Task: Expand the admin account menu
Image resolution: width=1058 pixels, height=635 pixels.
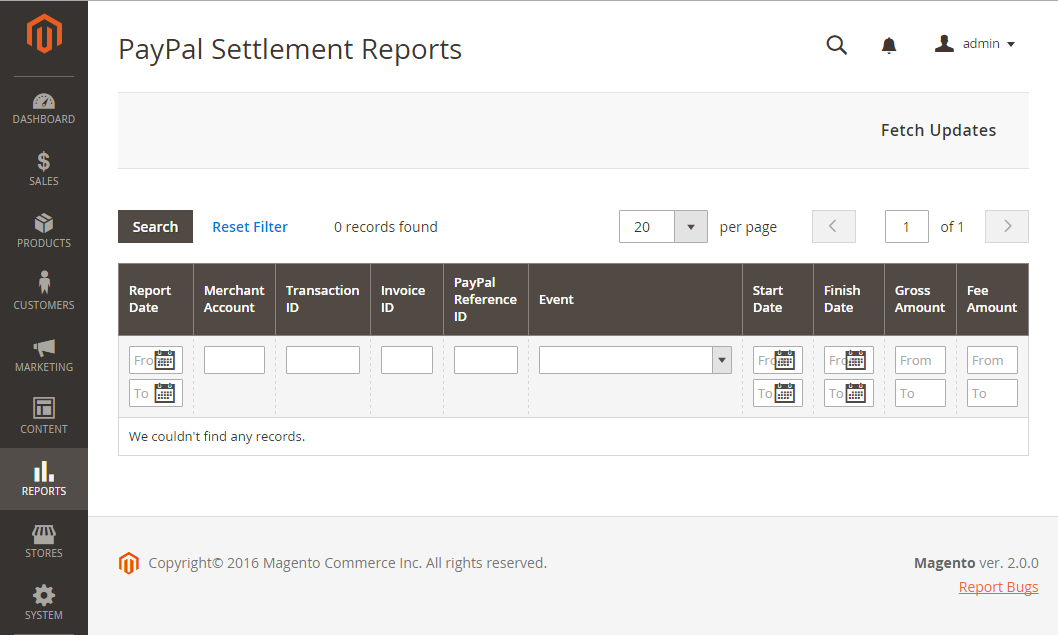Action: click(973, 43)
